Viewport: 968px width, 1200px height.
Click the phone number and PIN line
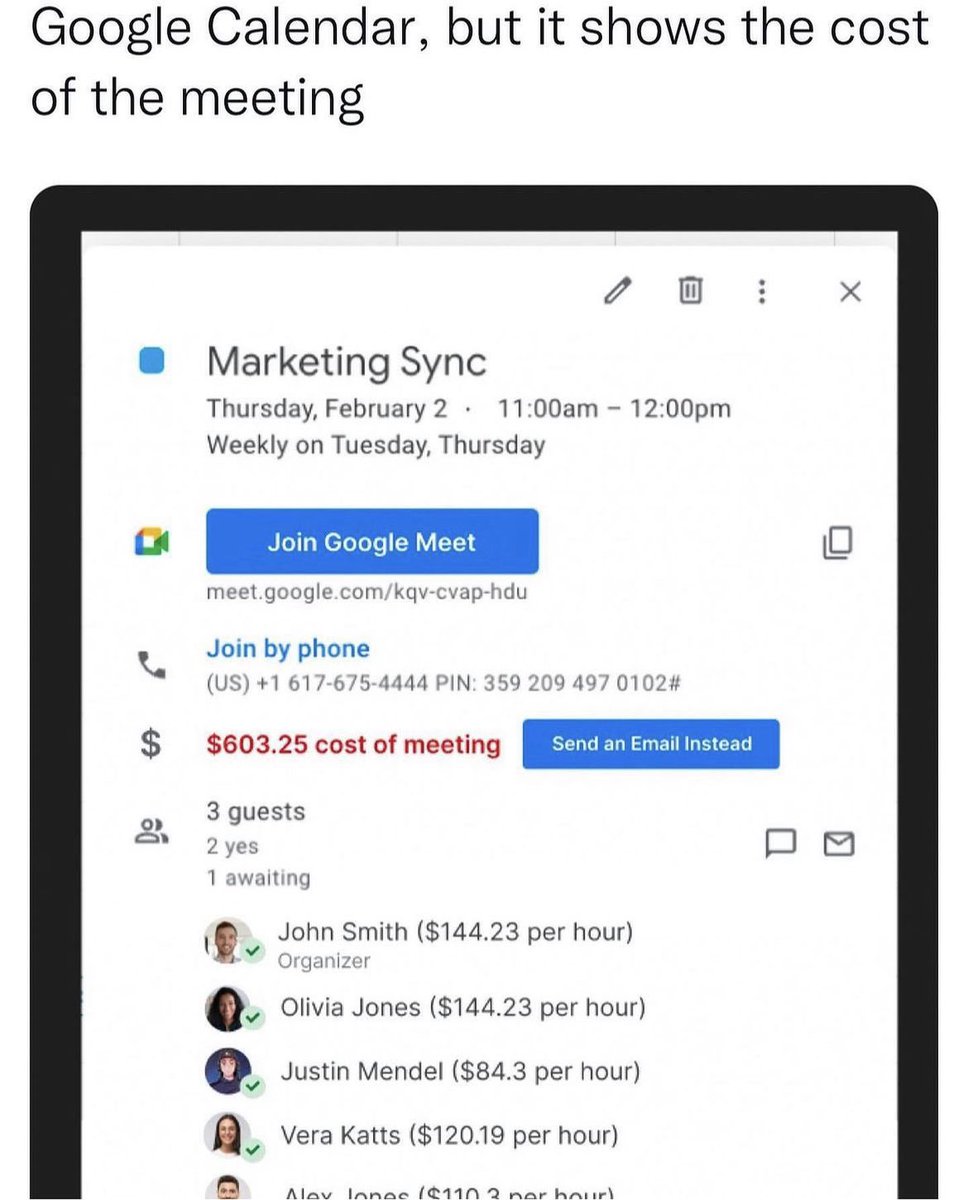tap(444, 684)
